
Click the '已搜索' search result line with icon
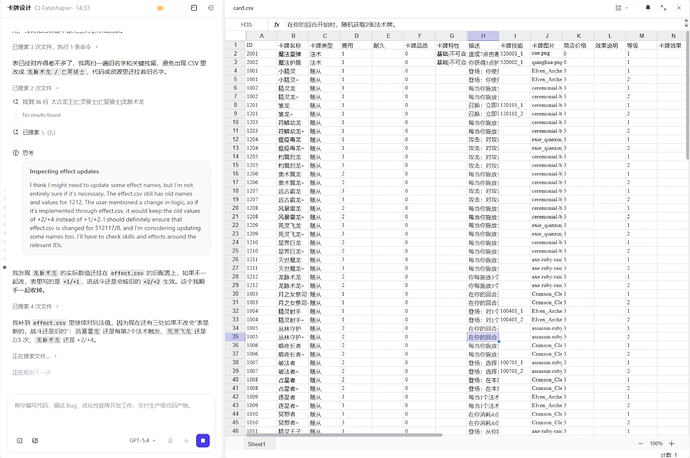point(34,132)
